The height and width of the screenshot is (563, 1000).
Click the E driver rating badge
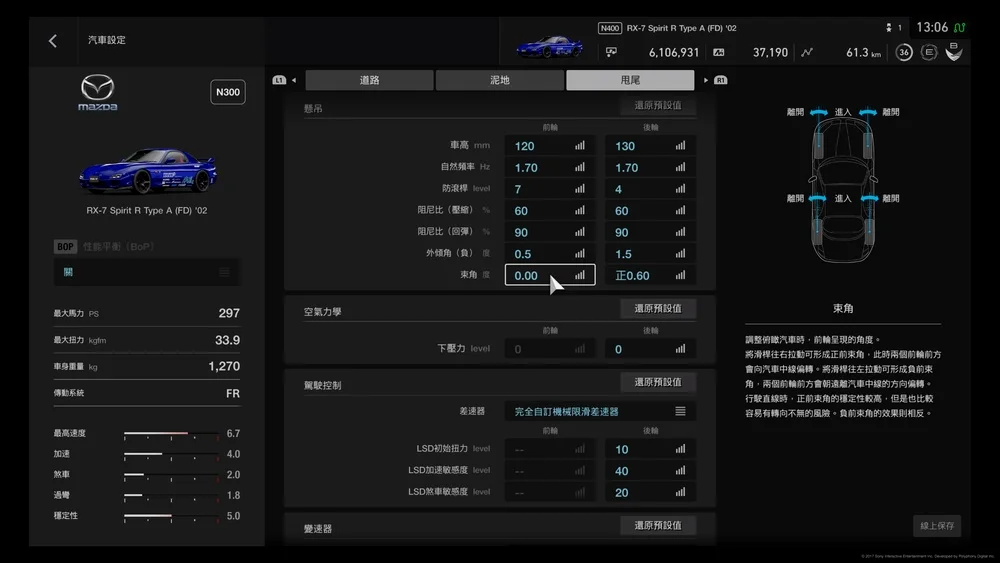pyautogui.click(x=929, y=52)
